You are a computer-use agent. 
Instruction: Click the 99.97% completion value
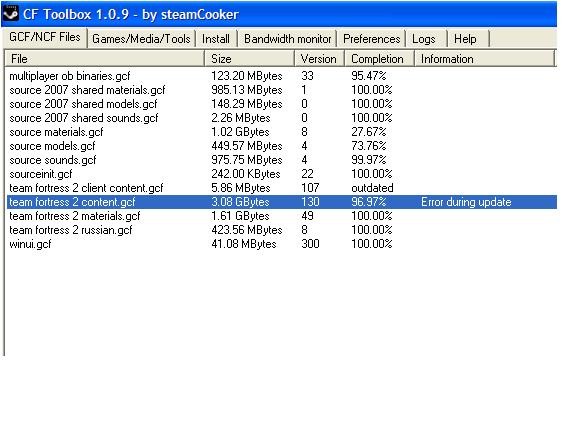[x=368, y=160]
